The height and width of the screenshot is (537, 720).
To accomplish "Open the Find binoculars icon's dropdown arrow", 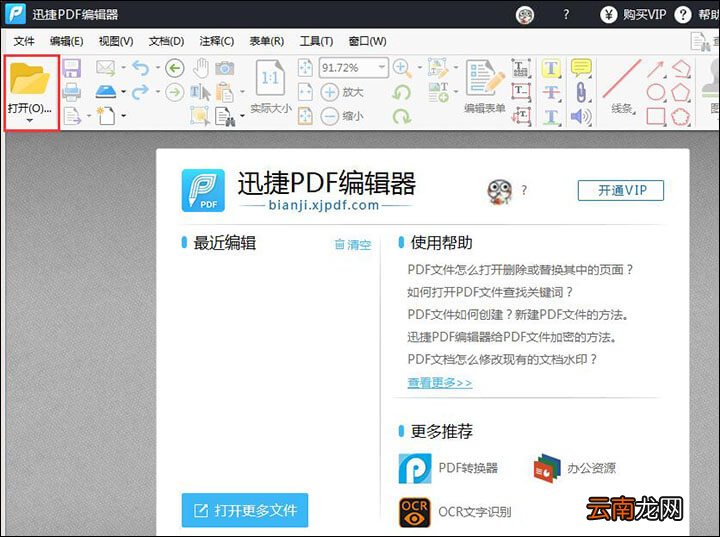I will point(242,116).
